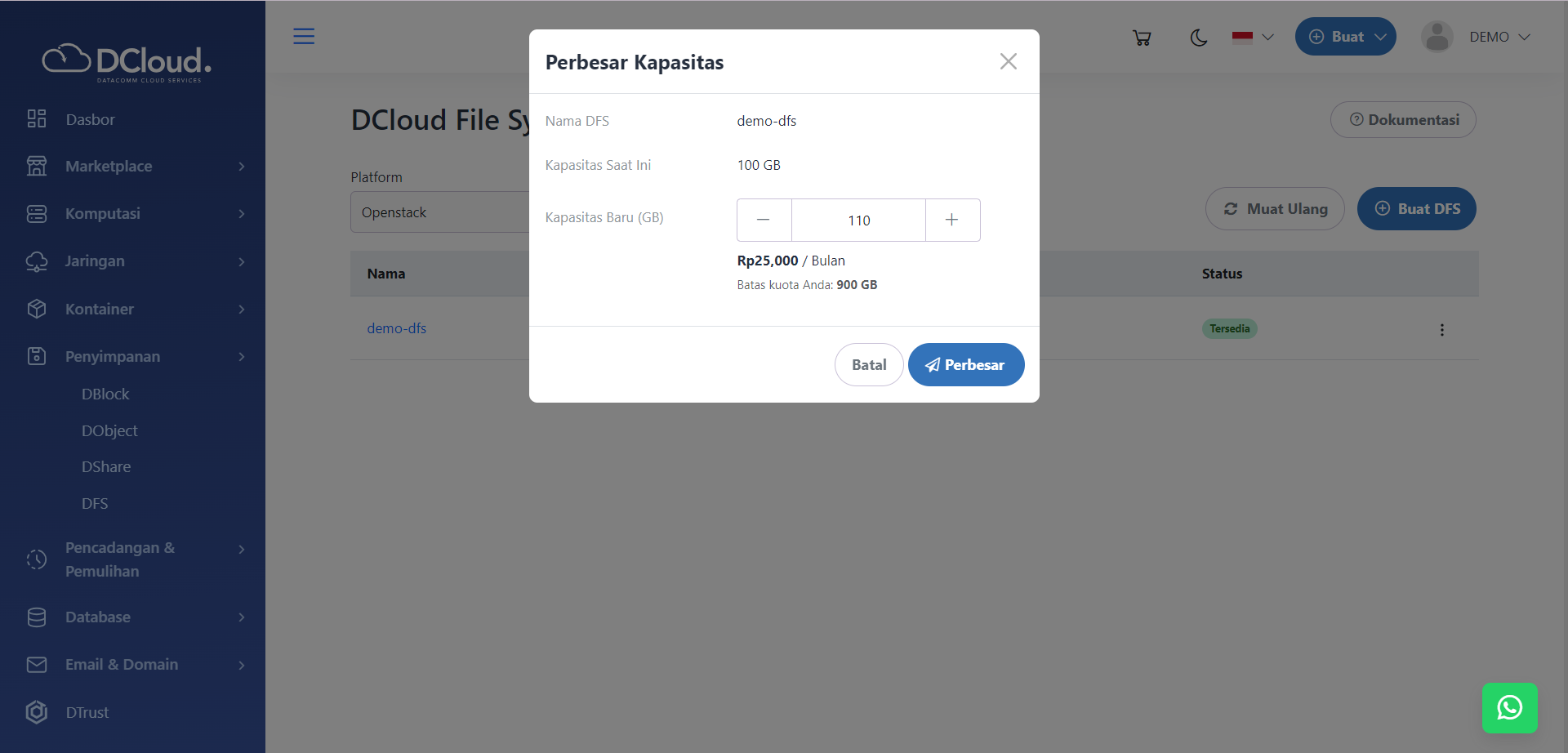1568x753 pixels.
Task: Click the DCloud logo
Action: coord(127,62)
